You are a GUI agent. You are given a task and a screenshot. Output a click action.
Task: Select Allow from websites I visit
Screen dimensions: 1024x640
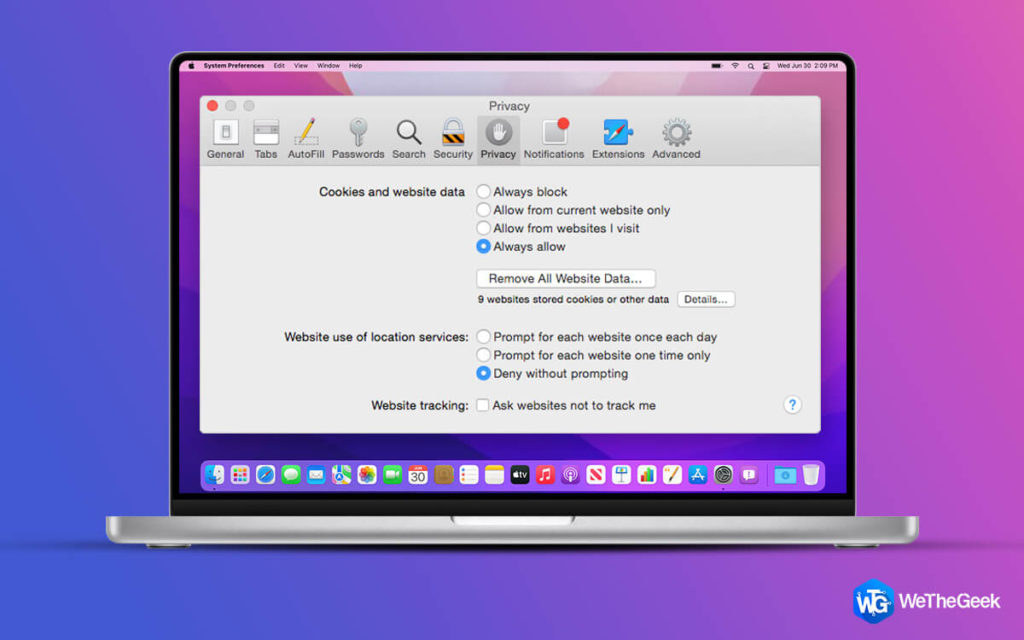pos(483,228)
